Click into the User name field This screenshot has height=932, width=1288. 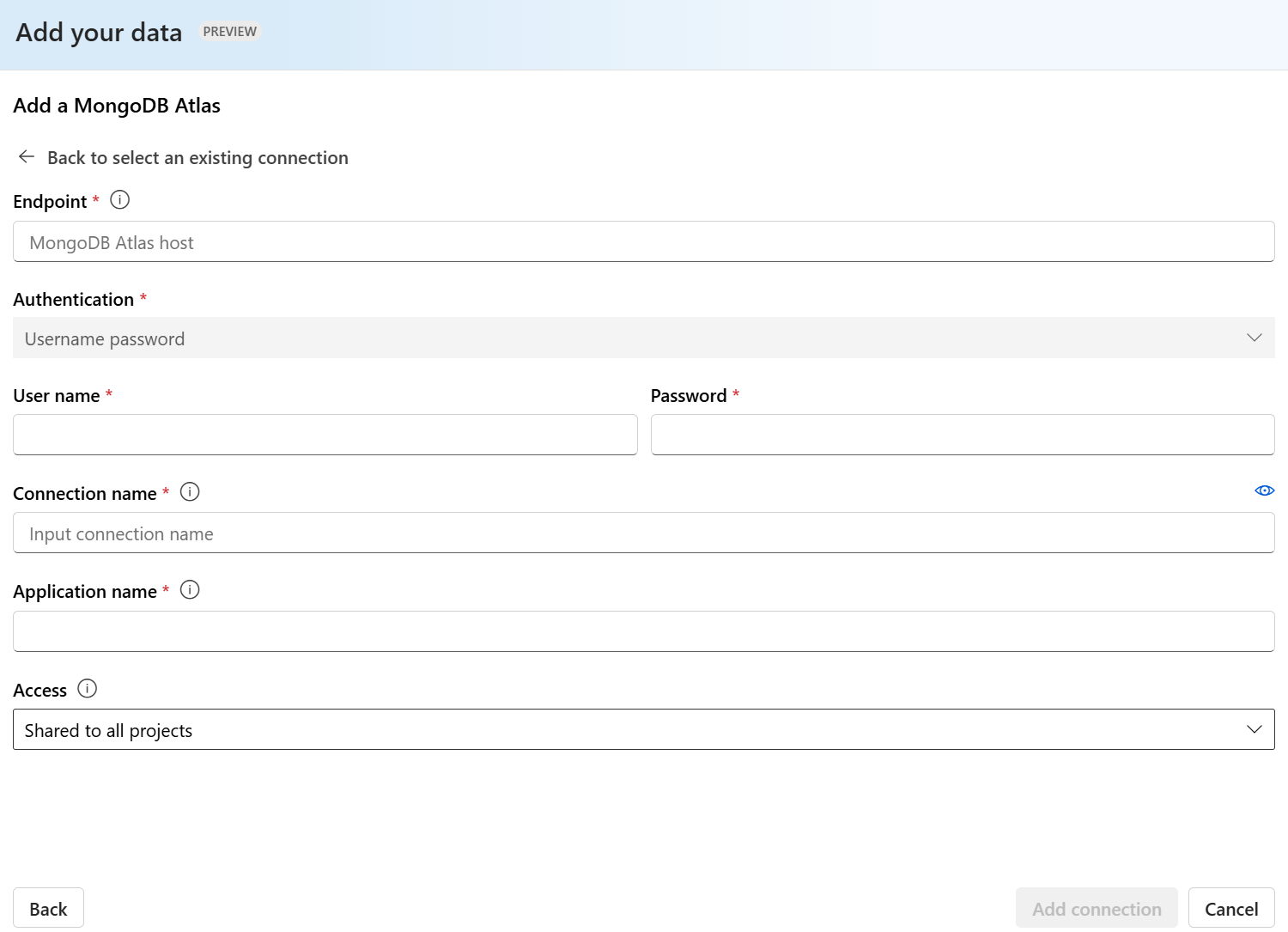pyautogui.click(x=325, y=435)
